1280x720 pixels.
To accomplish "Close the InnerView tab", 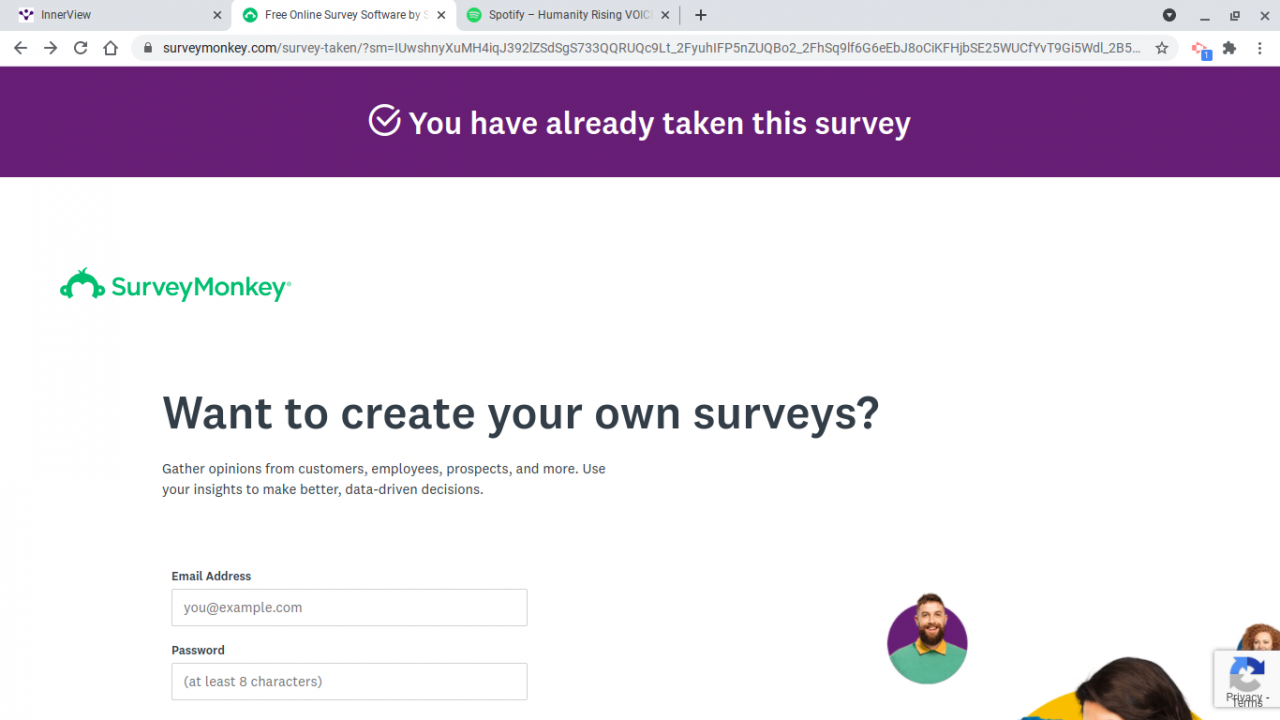I will (x=217, y=15).
